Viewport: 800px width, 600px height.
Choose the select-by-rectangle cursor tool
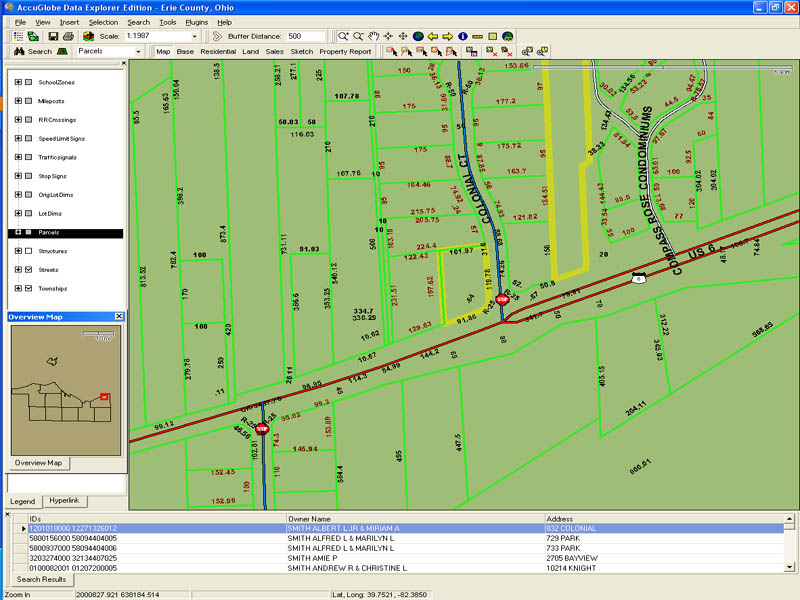[421, 52]
